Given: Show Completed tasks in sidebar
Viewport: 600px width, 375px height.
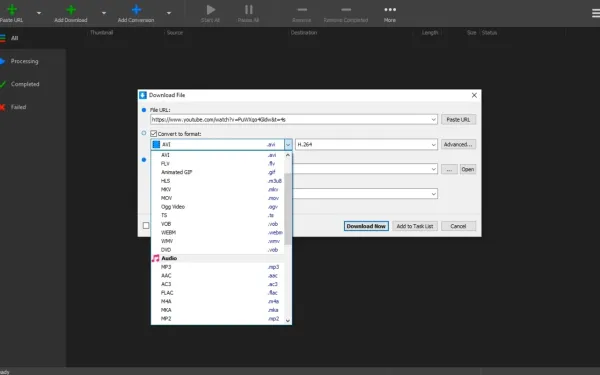Looking at the screenshot, I should click(33, 84).
